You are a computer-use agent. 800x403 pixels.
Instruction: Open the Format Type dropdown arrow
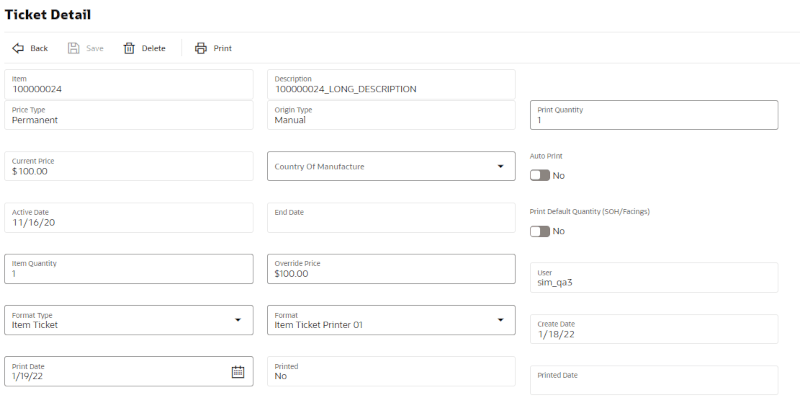click(x=238, y=320)
